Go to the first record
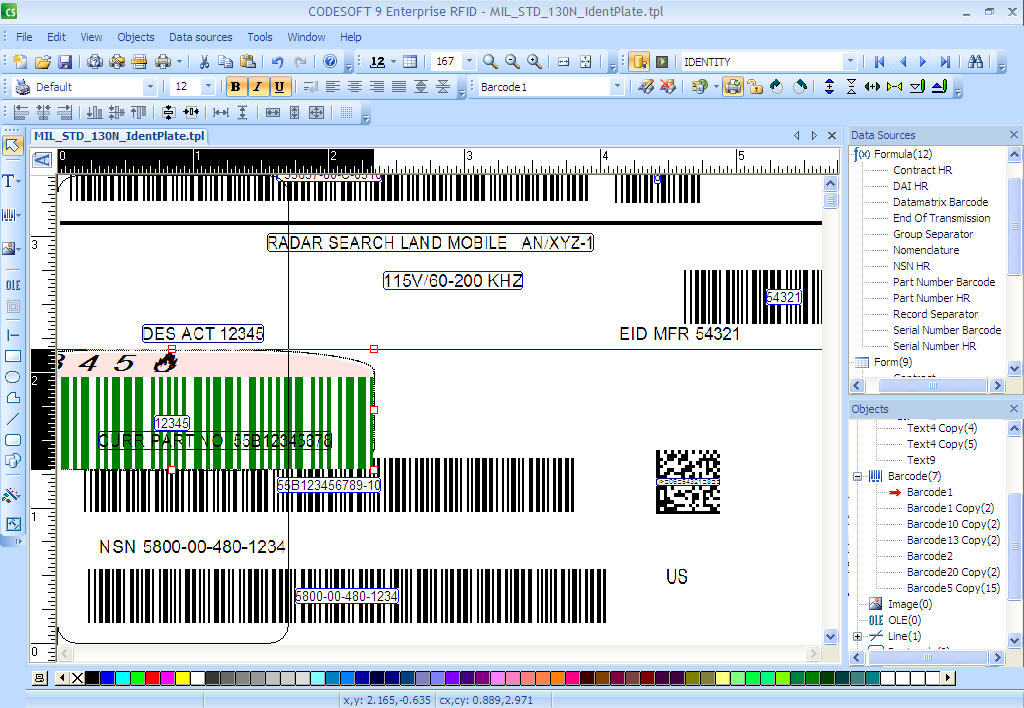This screenshot has width=1024, height=708. coord(880,62)
